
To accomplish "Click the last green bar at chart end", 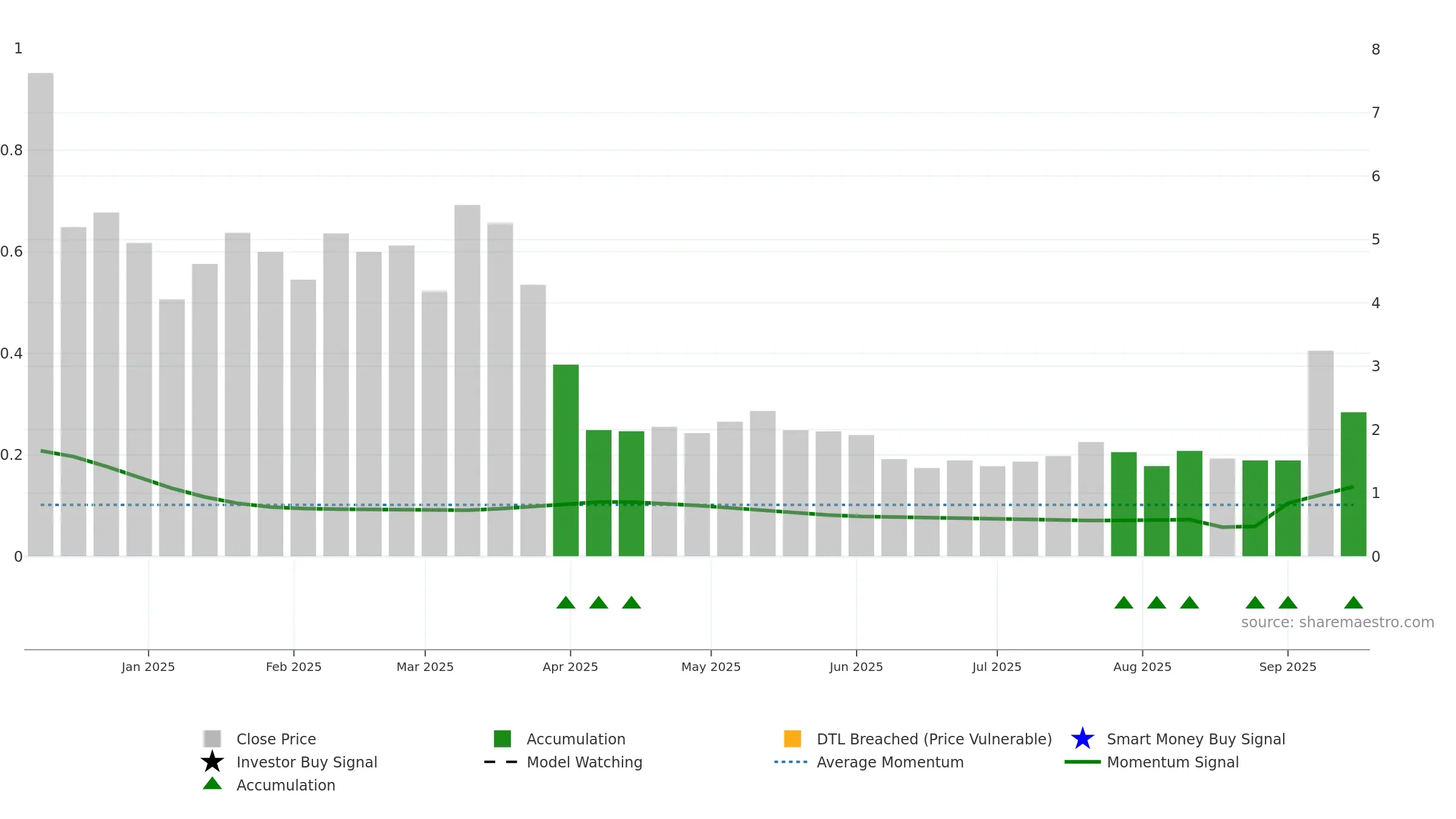I will (x=1353, y=484).
